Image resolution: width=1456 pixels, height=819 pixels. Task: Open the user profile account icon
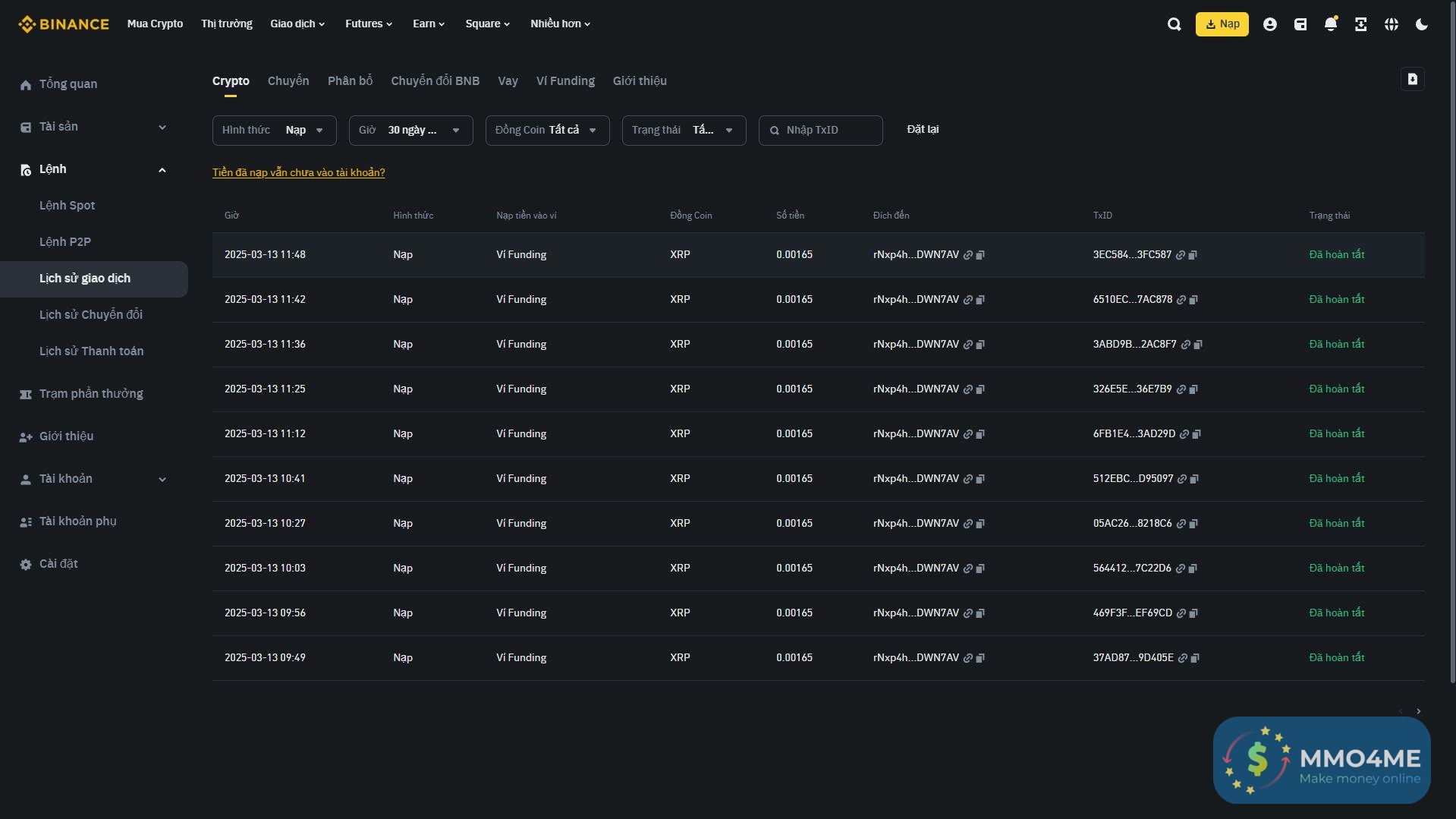(1269, 24)
